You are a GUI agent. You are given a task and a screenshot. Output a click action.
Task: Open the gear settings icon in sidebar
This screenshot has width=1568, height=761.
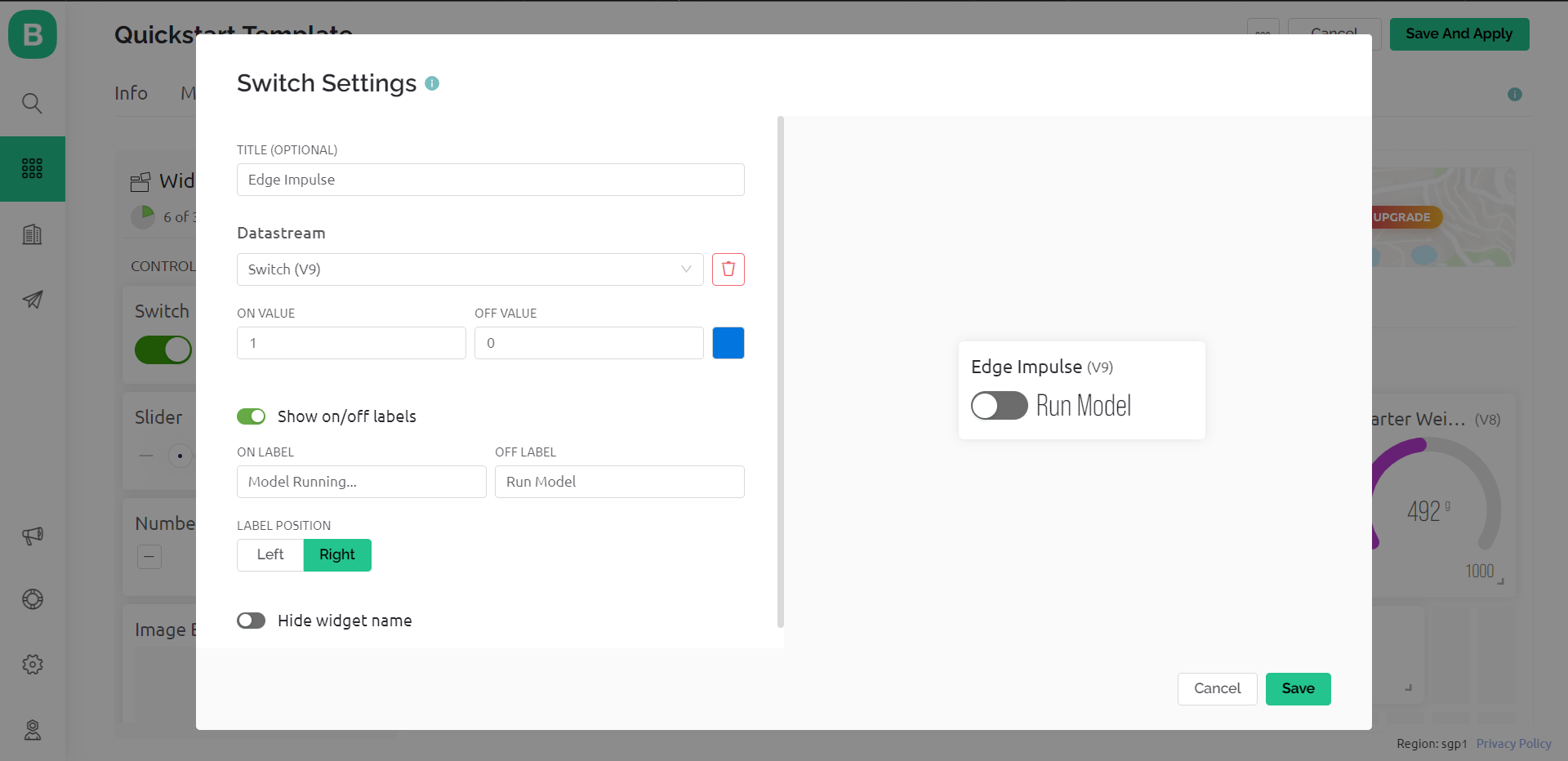32,665
